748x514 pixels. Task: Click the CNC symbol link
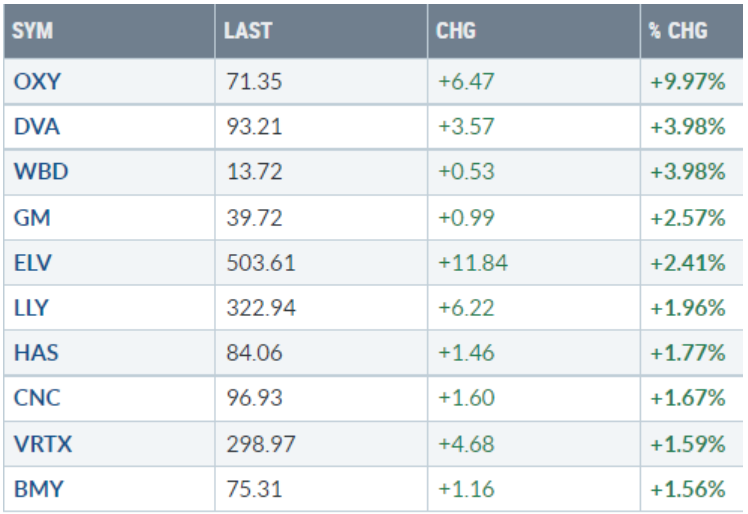pyautogui.click(x=37, y=398)
